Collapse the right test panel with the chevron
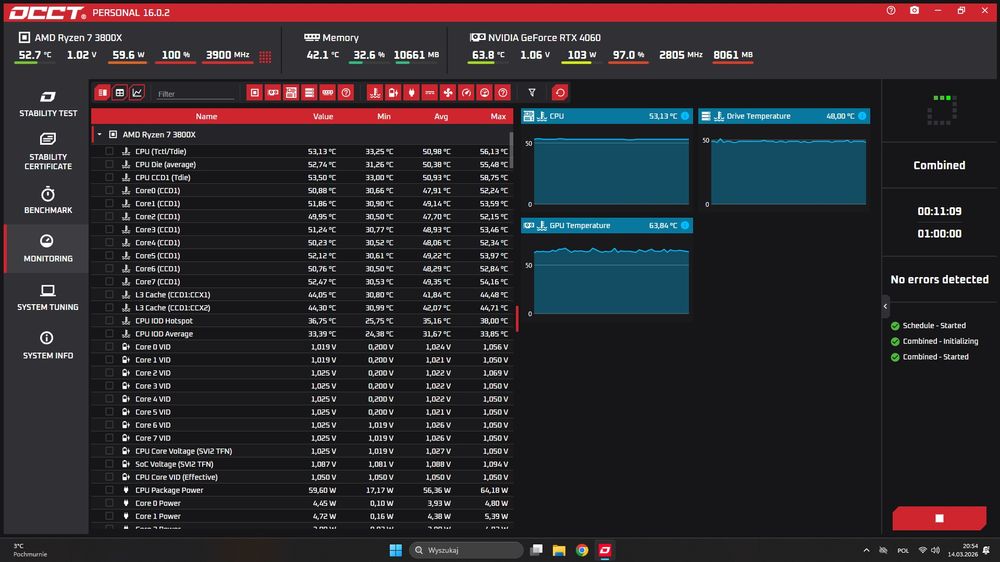This screenshot has height=562, width=1000. pos(885,306)
